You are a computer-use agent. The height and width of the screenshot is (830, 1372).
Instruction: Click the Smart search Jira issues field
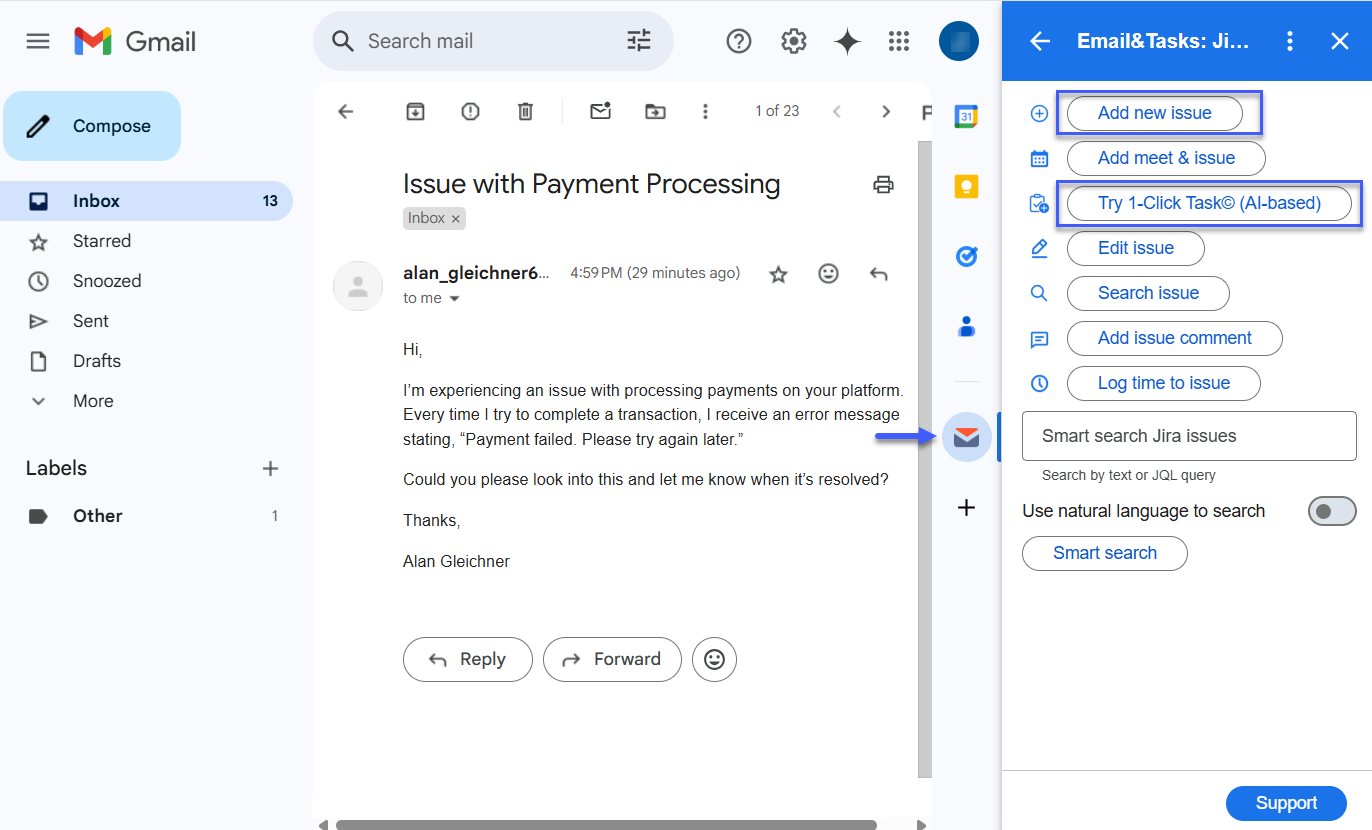1188,436
